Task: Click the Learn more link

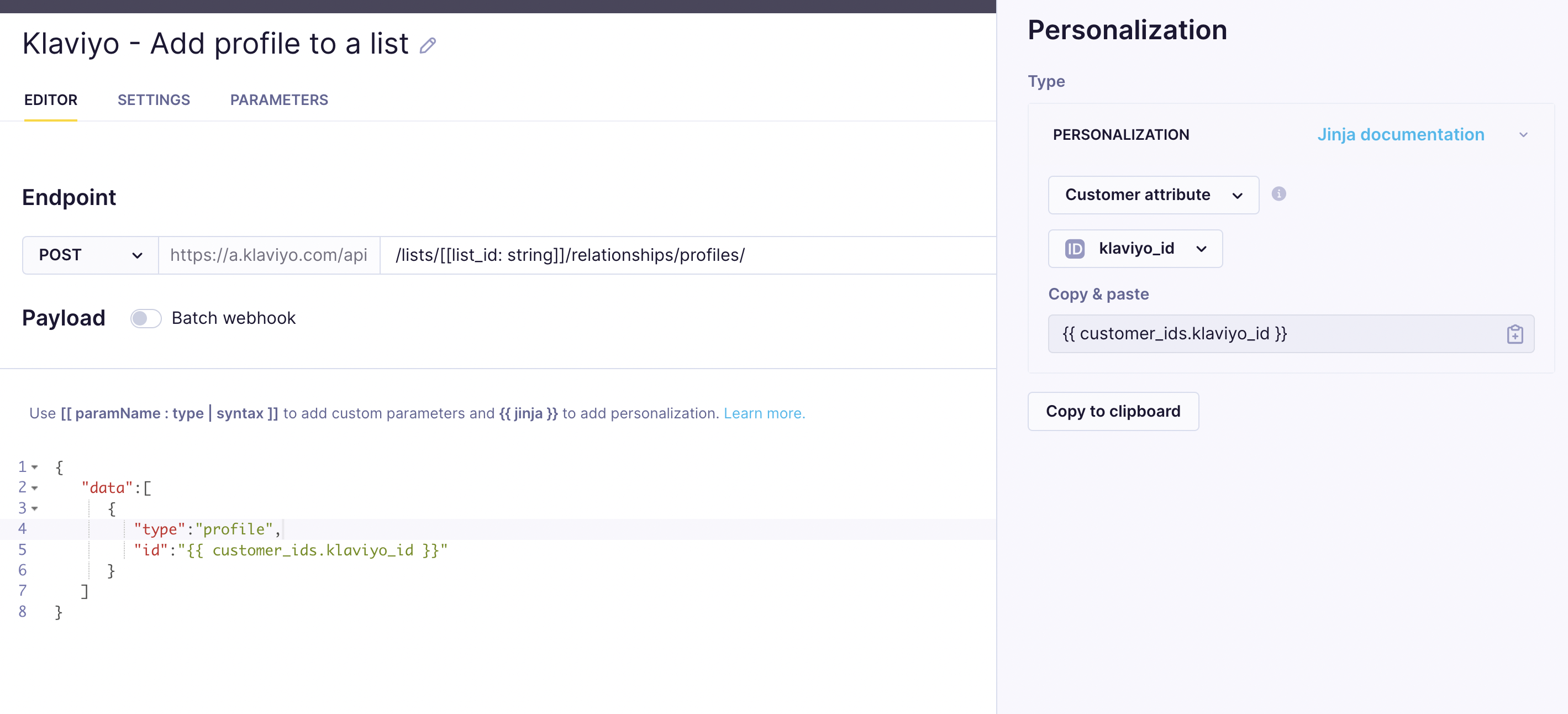Action: [x=764, y=413]
